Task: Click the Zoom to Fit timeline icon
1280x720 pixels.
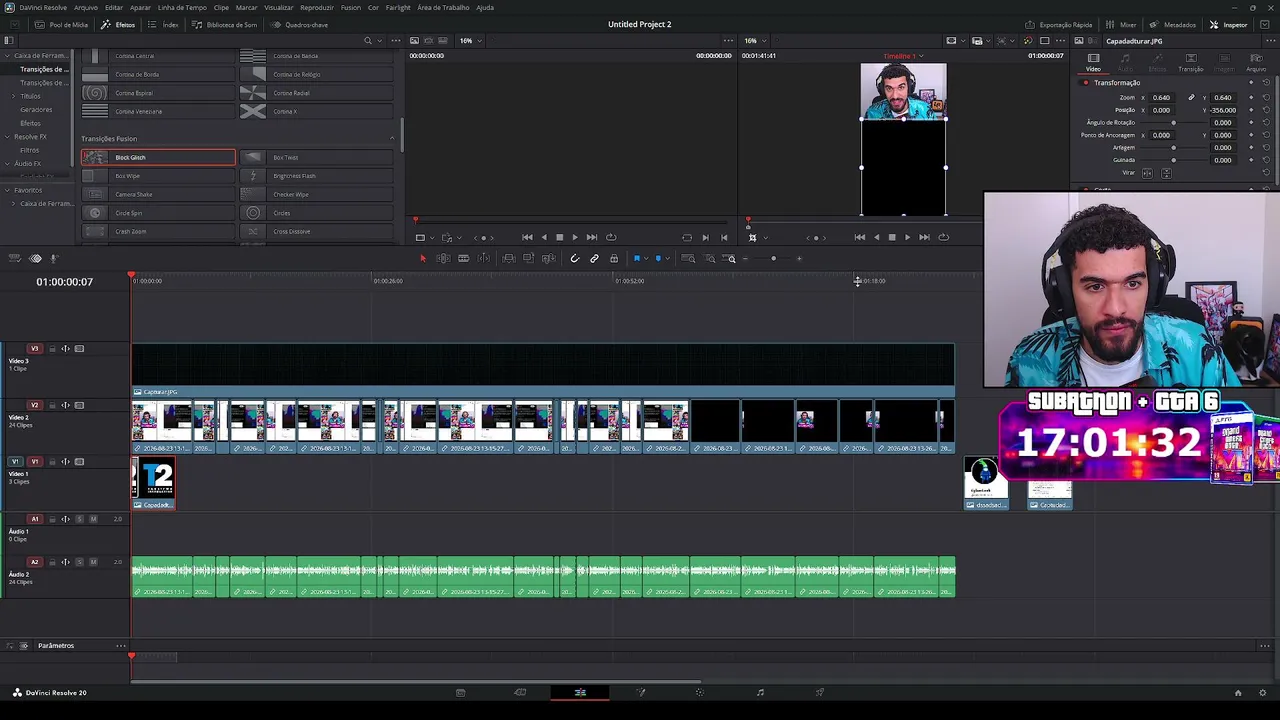Action: (688, 259)
